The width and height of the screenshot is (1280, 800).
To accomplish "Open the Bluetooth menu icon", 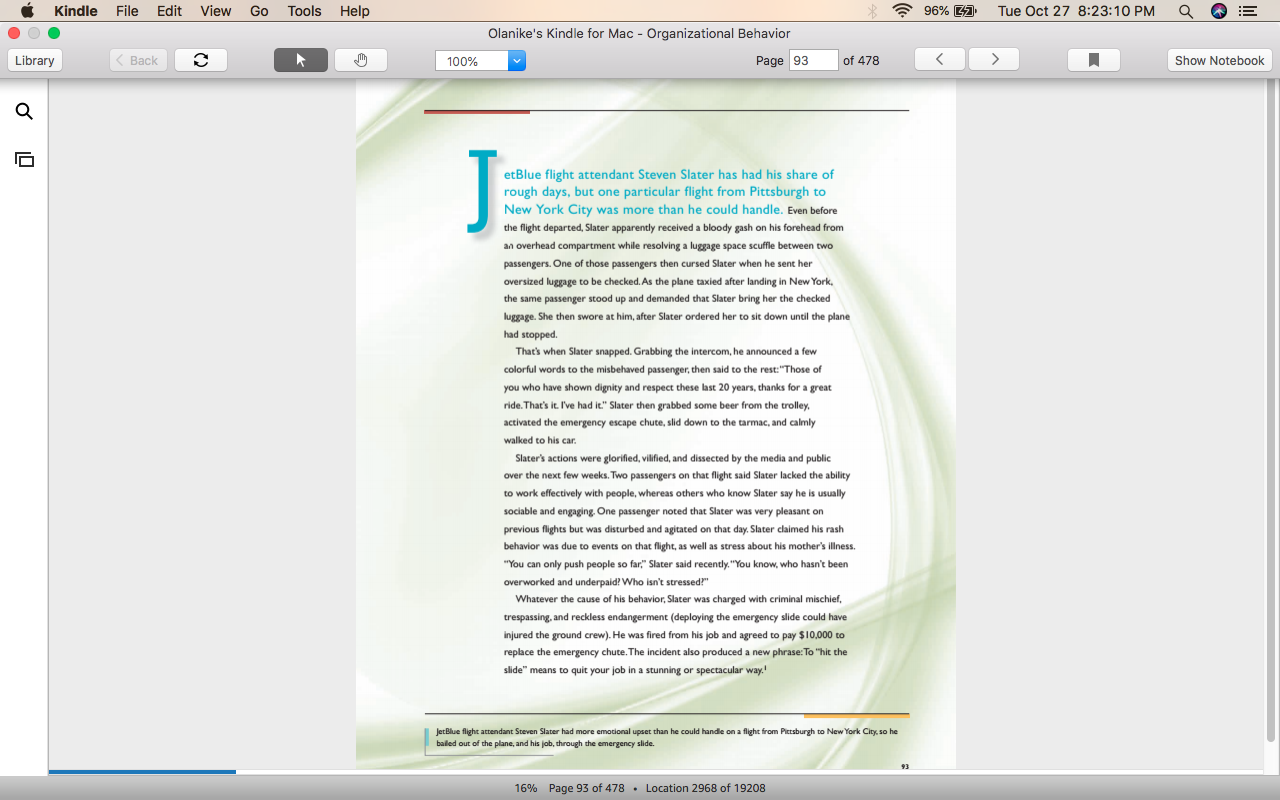I will [872, 11].
